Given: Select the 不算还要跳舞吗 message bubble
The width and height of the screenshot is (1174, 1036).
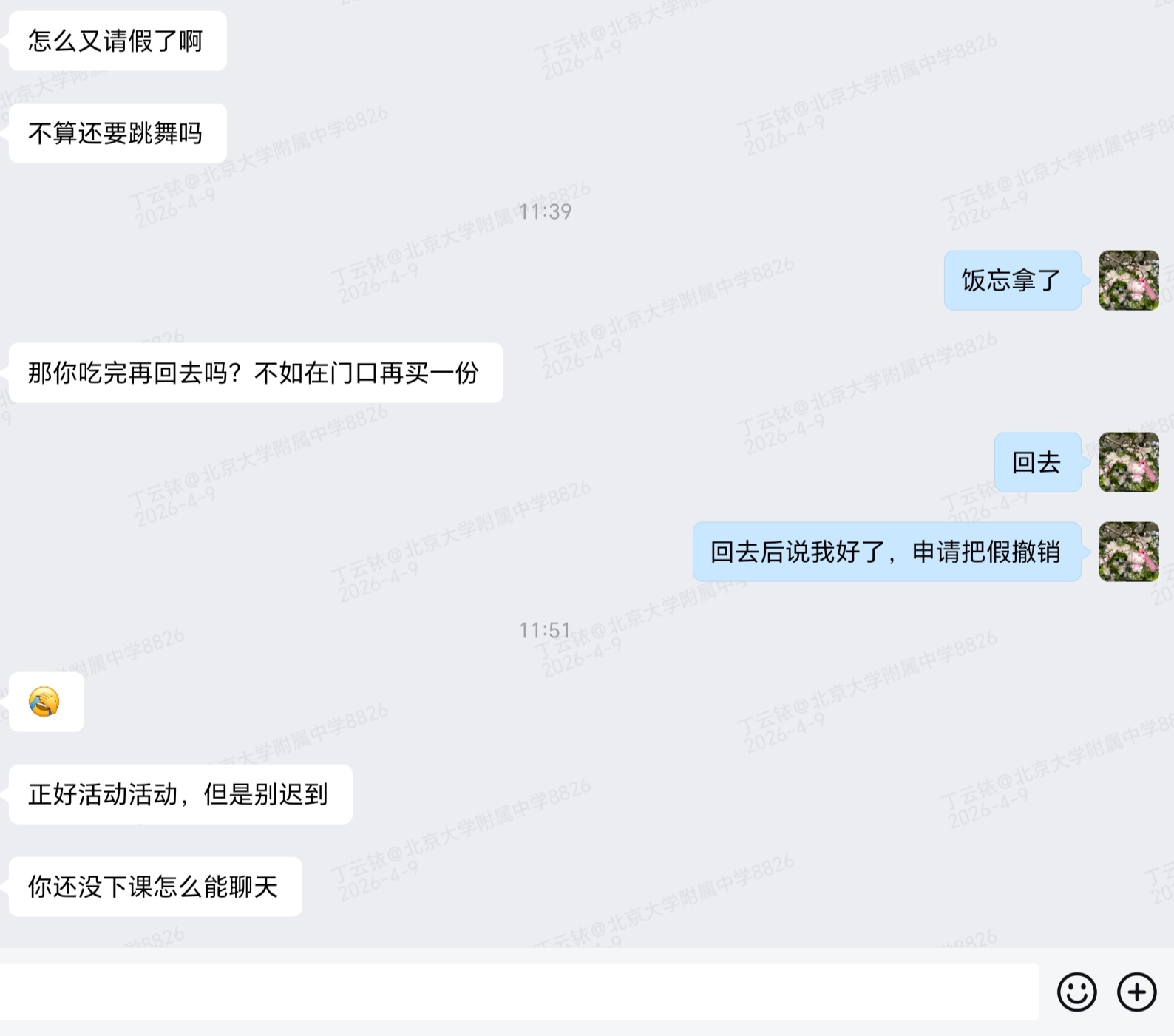Looking at the screenshot, I should pyautogui.click(x=118, y=133).
